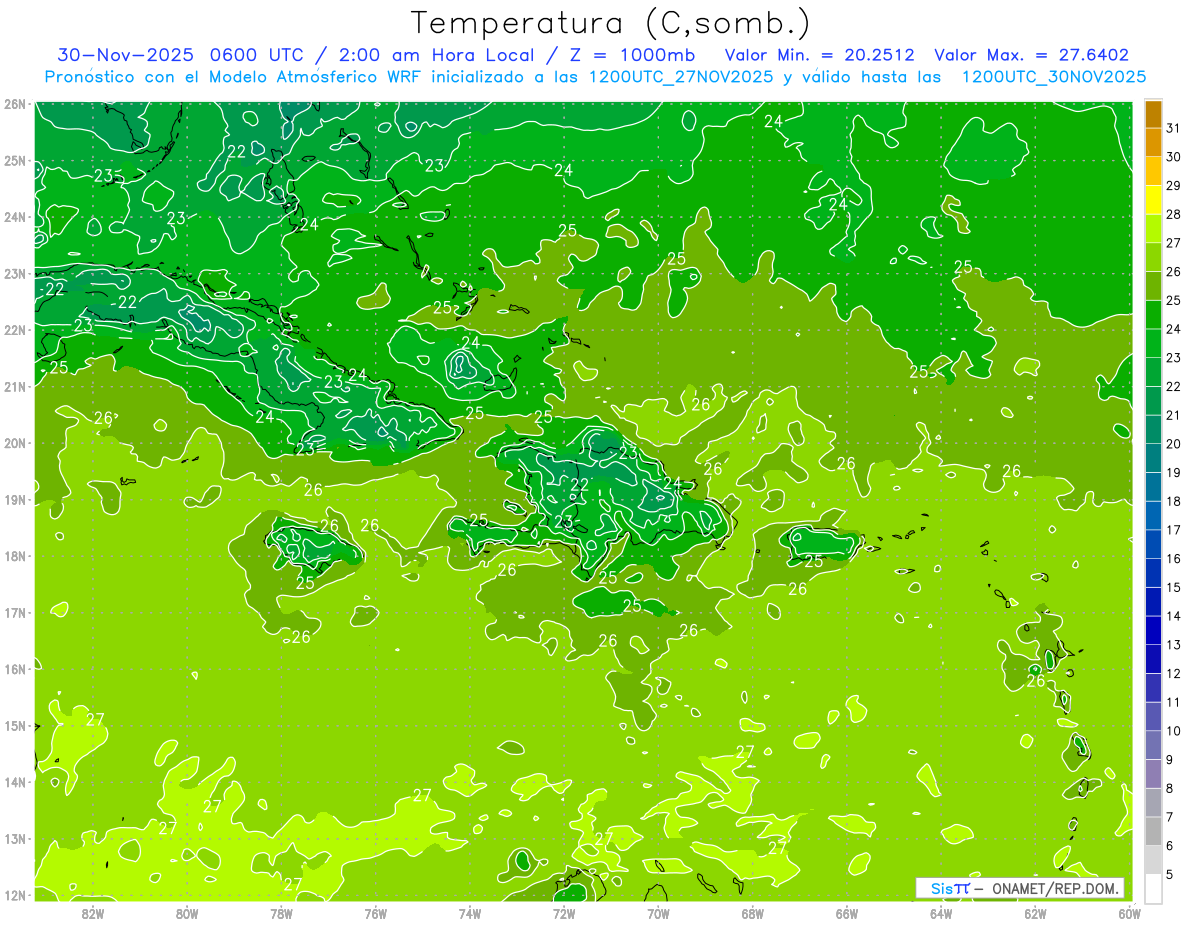Click the "78W" longitude axis label
Screen dimensions: 1200x927
point(281,913)
